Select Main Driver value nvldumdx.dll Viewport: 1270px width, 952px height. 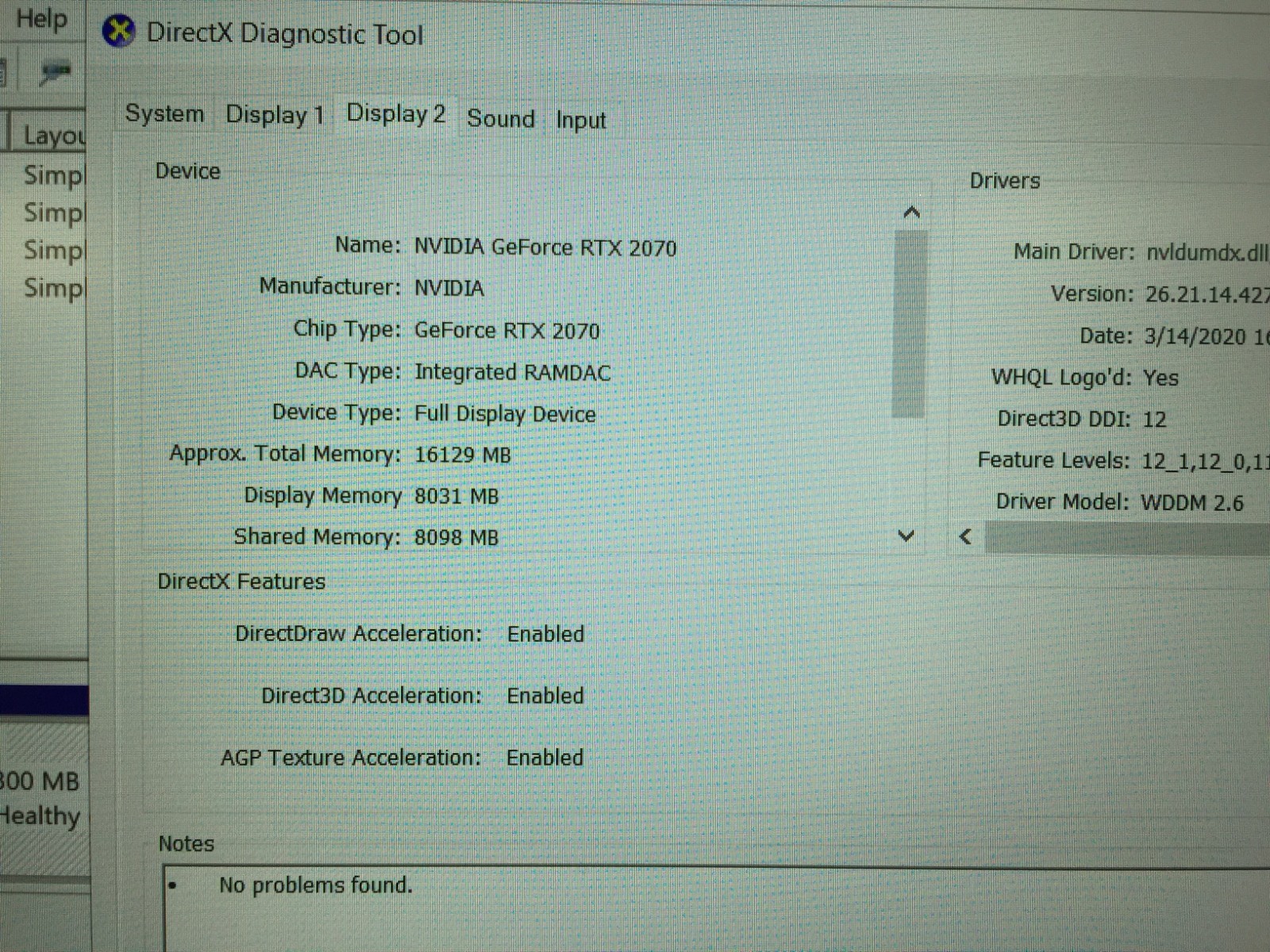coord(1207,253)
